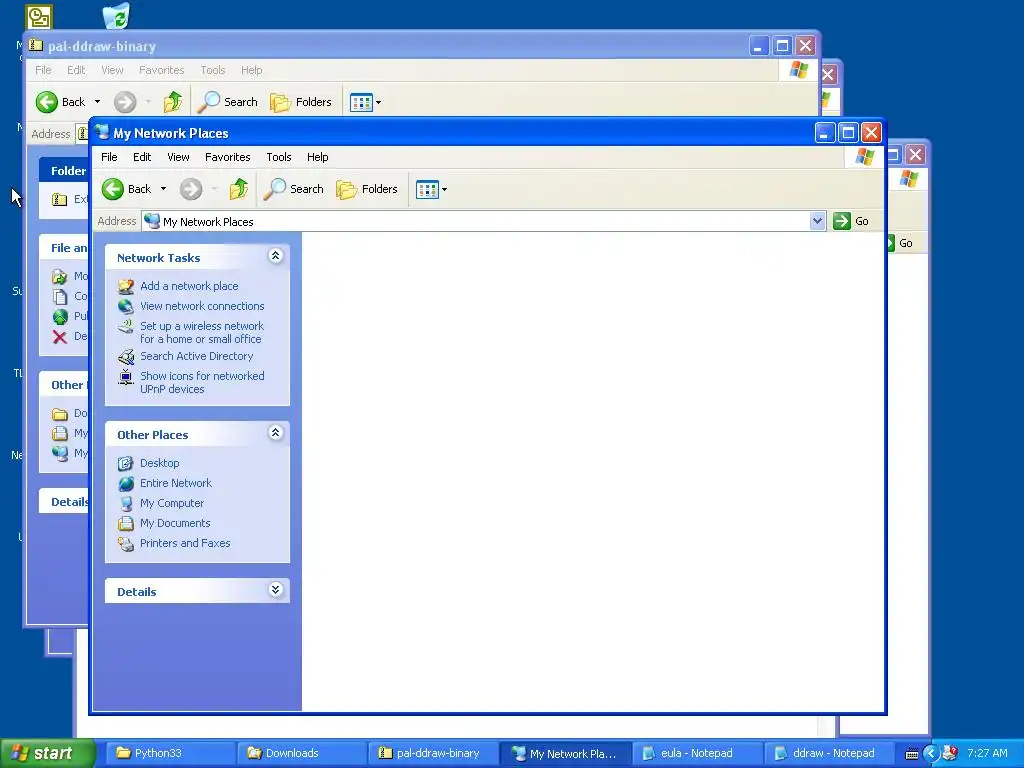Screen dimensions: 1024x768
Task: Open the address bar dropdown arrow
Action: coord(817,221)
